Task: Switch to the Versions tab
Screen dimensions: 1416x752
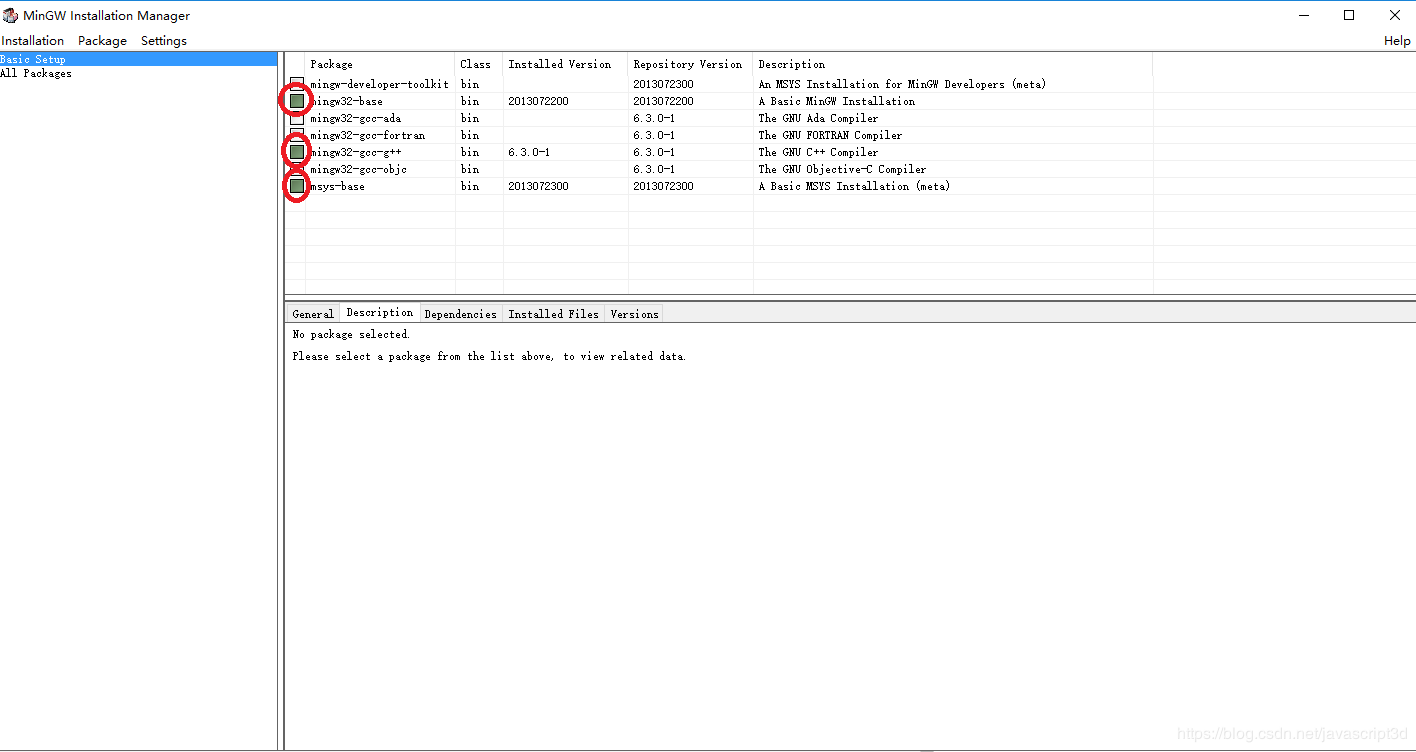Action: click(x=635, y=314)
